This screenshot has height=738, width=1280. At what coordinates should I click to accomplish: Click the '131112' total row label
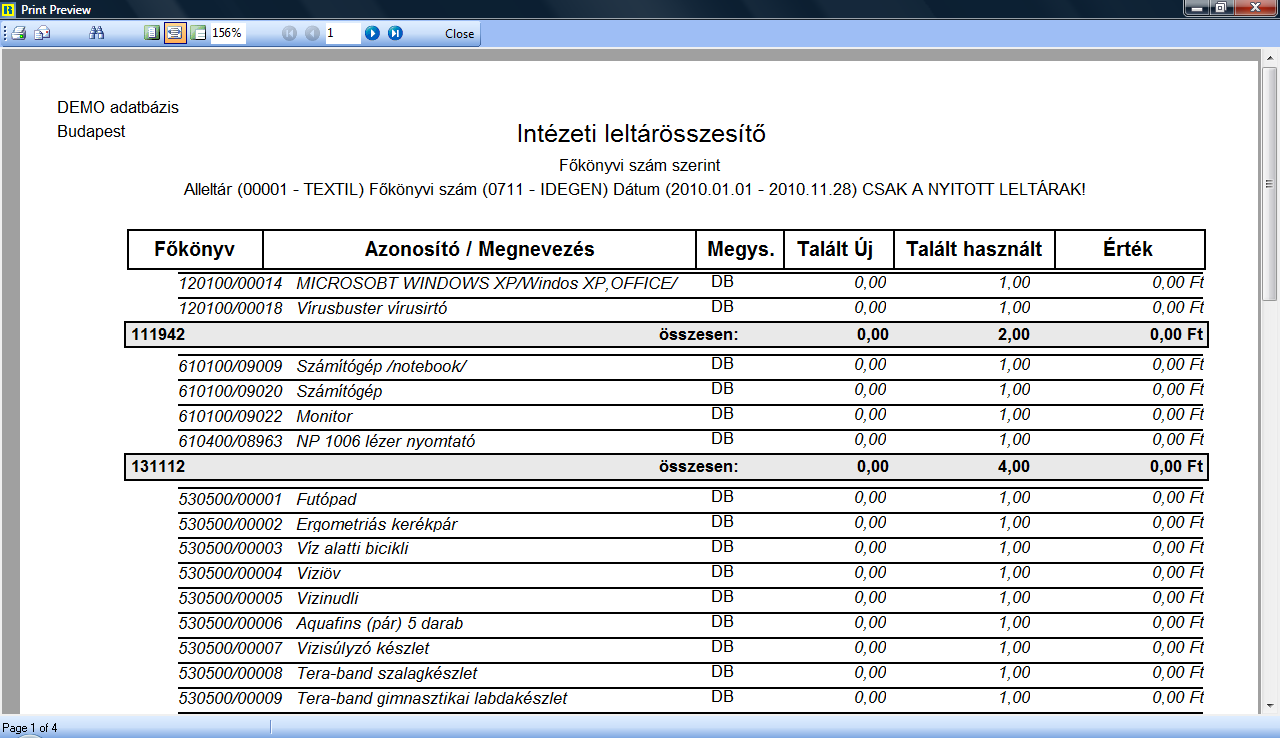(158, 467)
